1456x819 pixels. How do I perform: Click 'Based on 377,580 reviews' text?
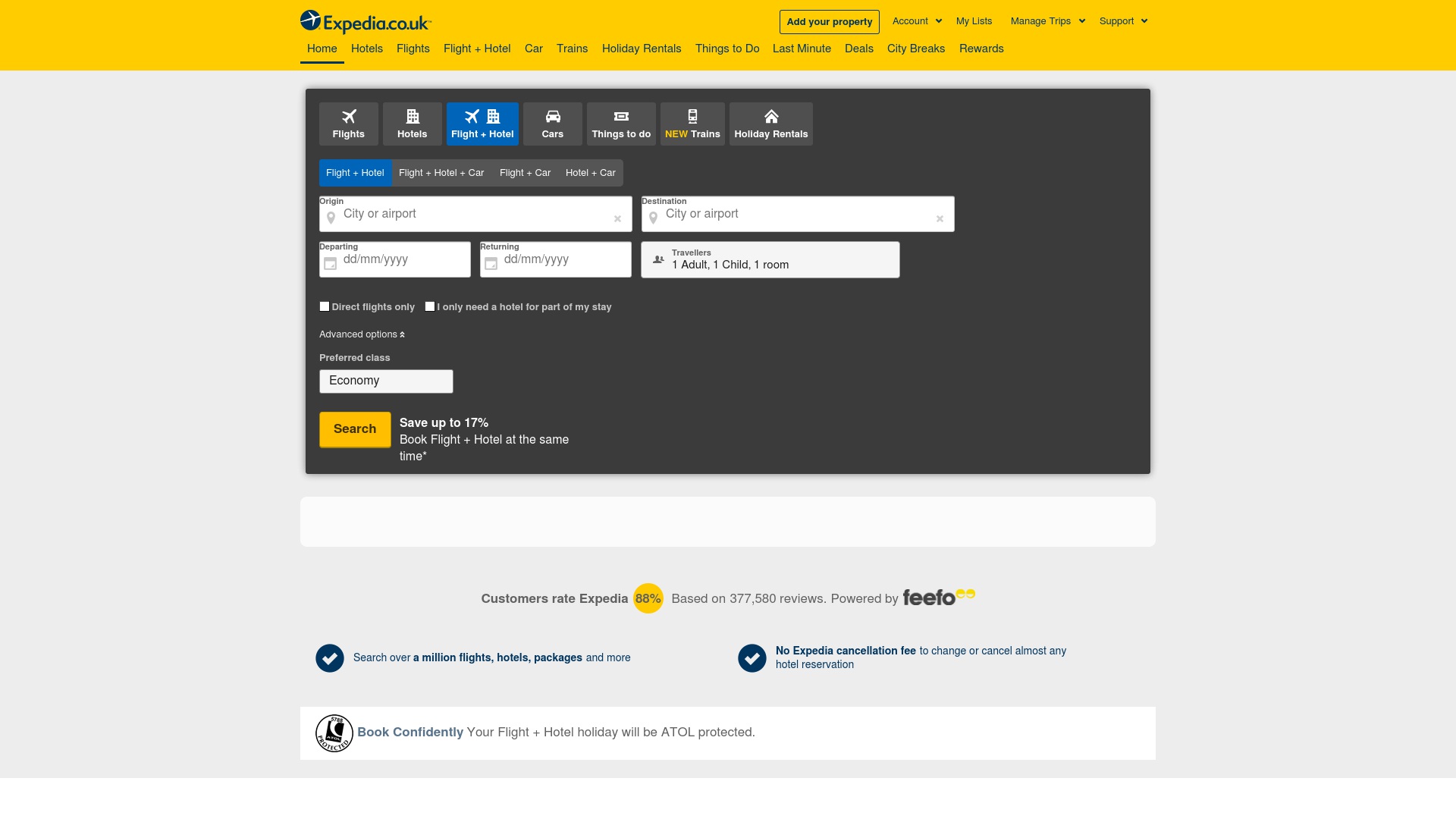[748, 598]
